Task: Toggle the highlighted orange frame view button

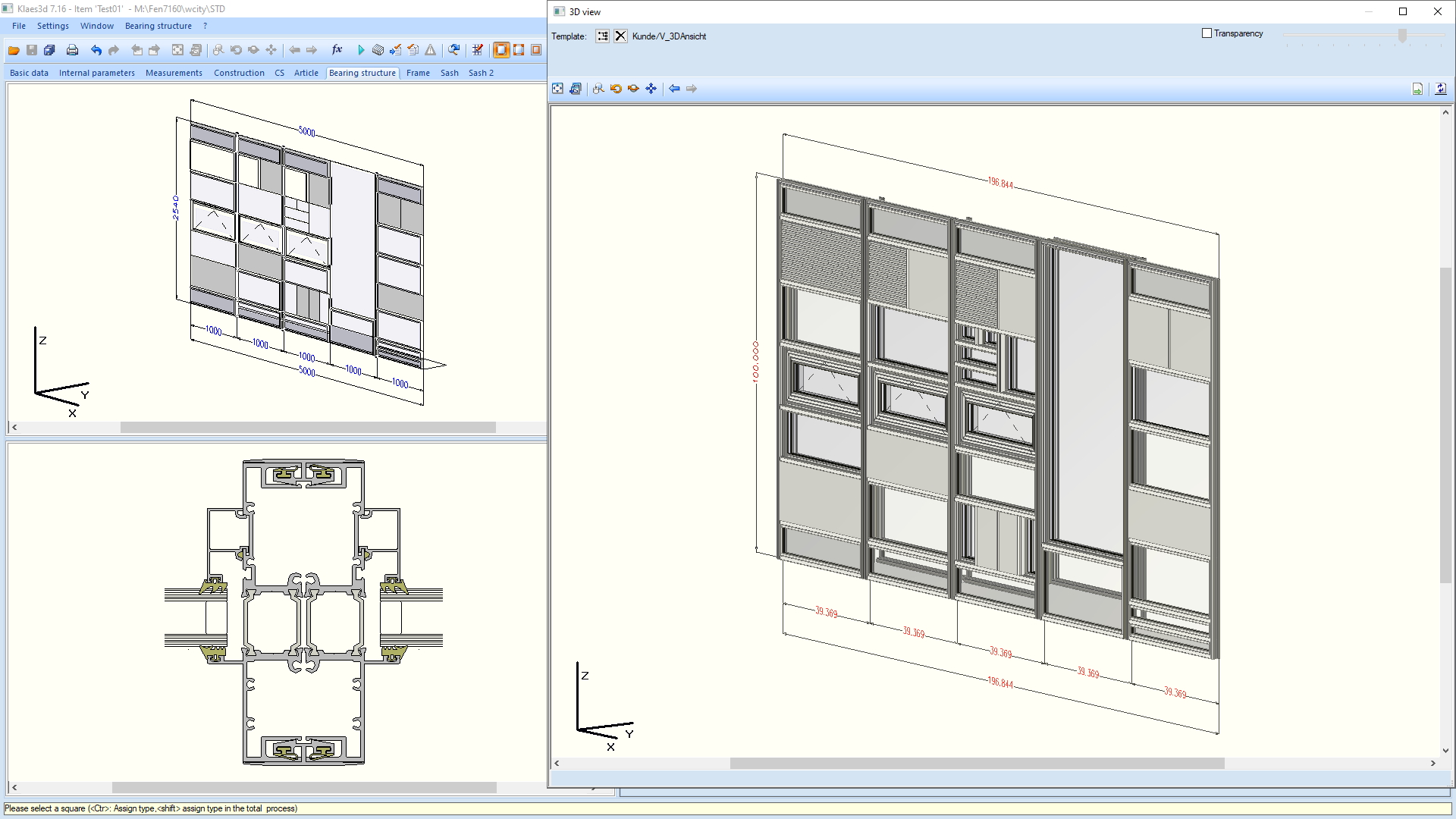Action: pos(501,50)
